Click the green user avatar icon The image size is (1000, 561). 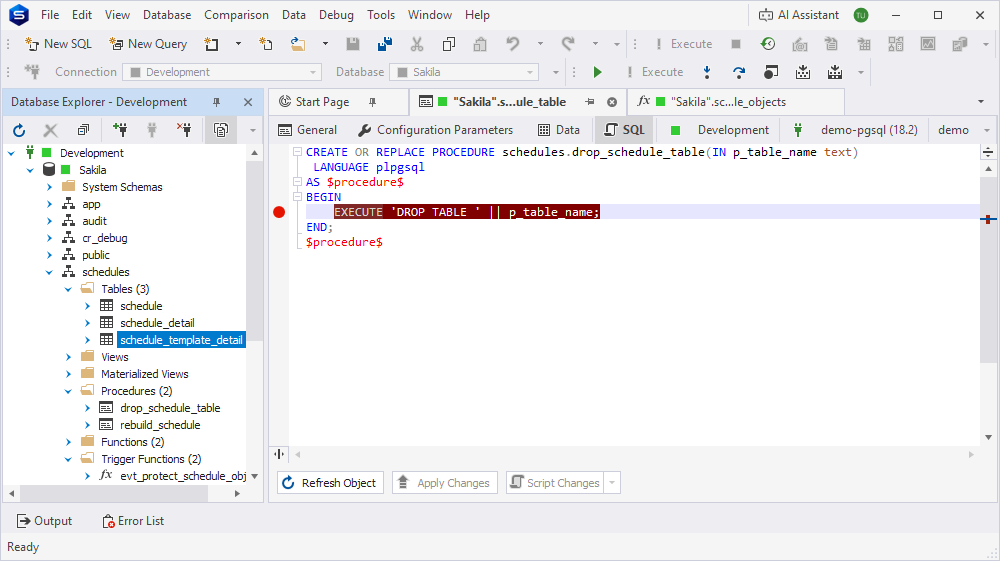coord(861,15)
